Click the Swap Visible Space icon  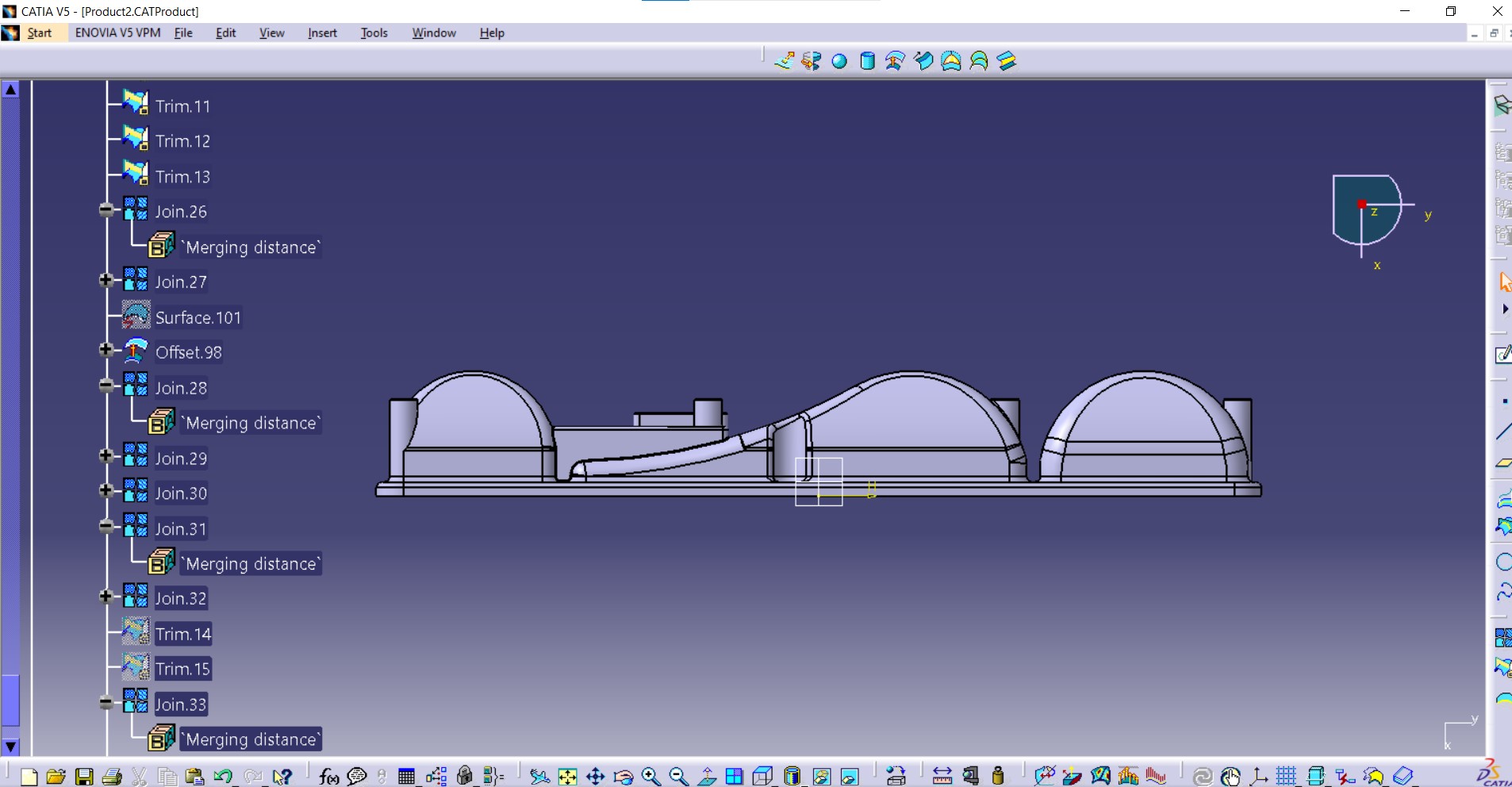pyautogui.click(x=850, y=776)
